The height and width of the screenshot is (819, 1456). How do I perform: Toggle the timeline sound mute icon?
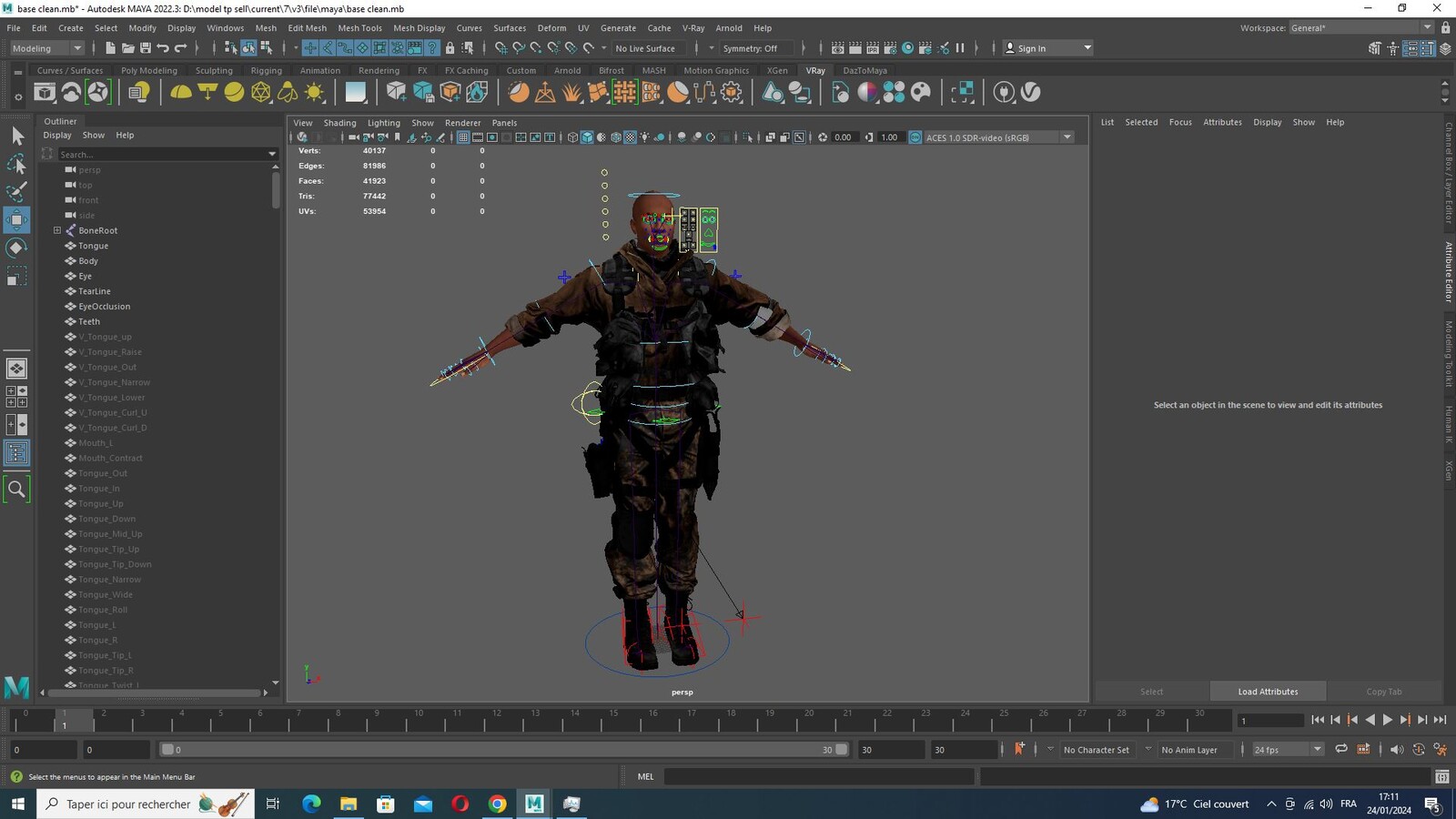1397,750
